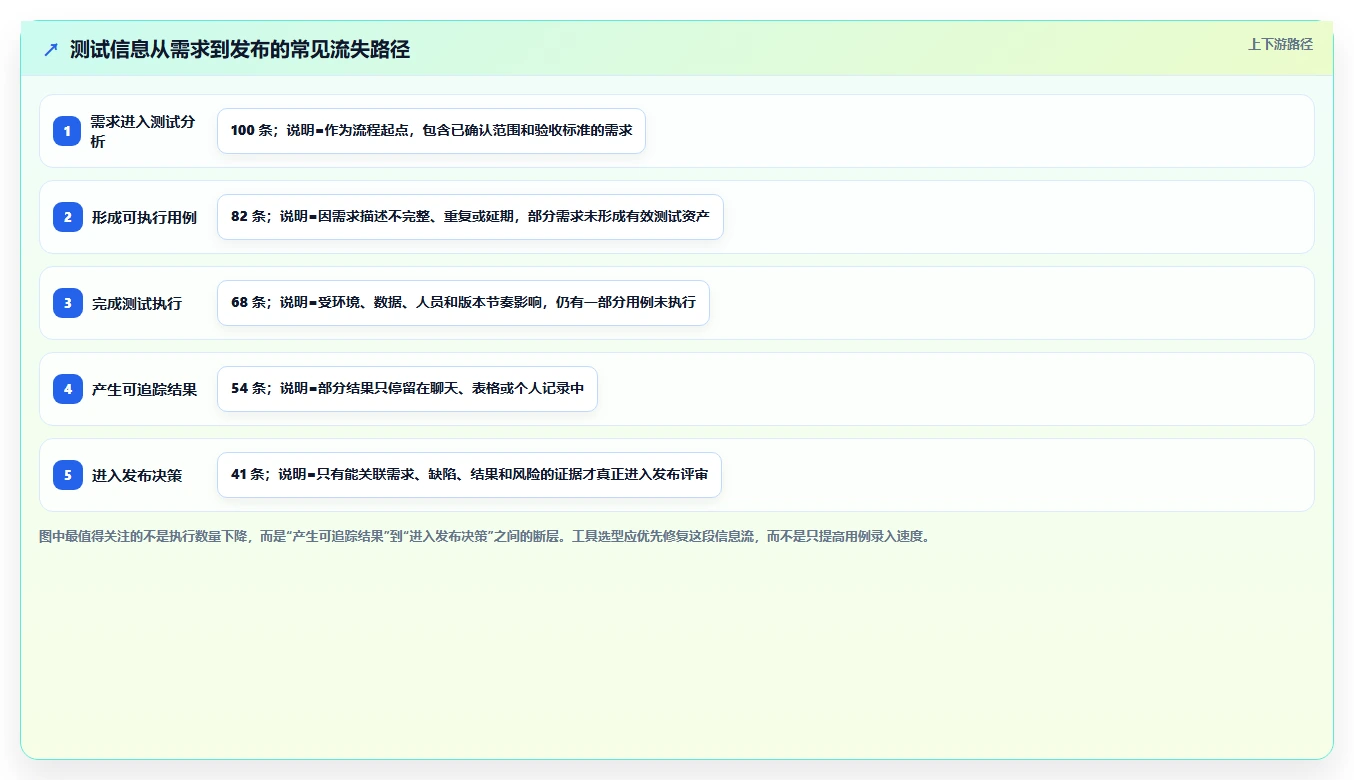Viewport: 1354px width, 780px height.
Task: Click the title 测试信息从需求到发布的常见流失路径
Action: (x=240, y=49)
